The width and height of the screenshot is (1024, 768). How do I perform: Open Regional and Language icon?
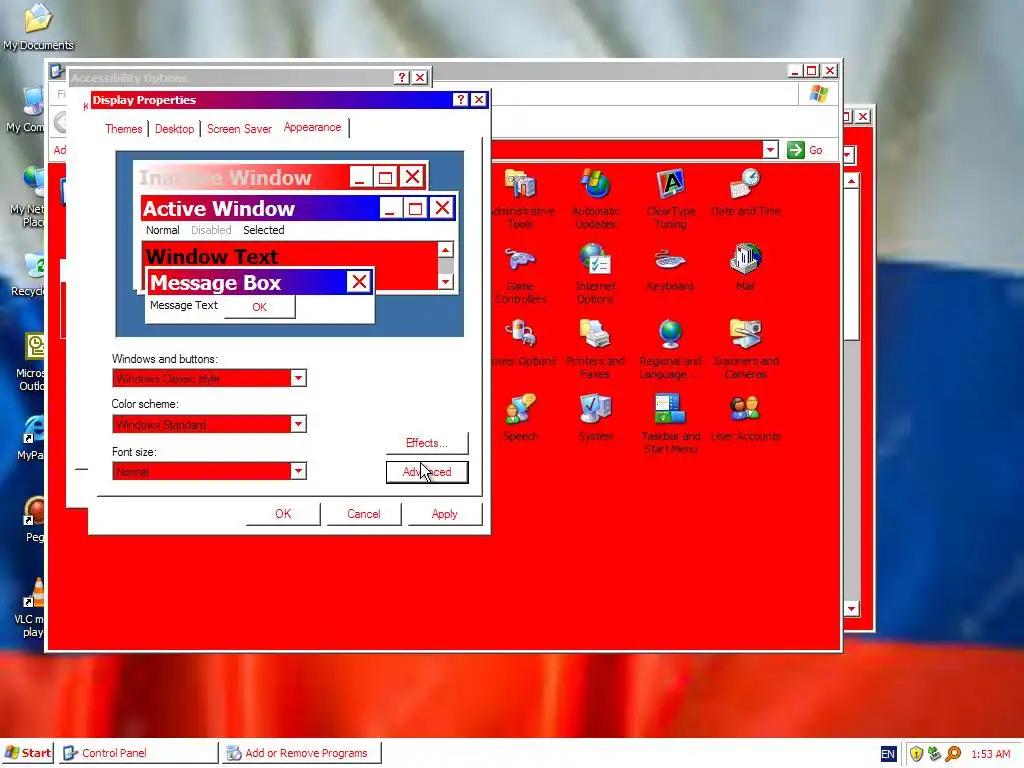670,349
